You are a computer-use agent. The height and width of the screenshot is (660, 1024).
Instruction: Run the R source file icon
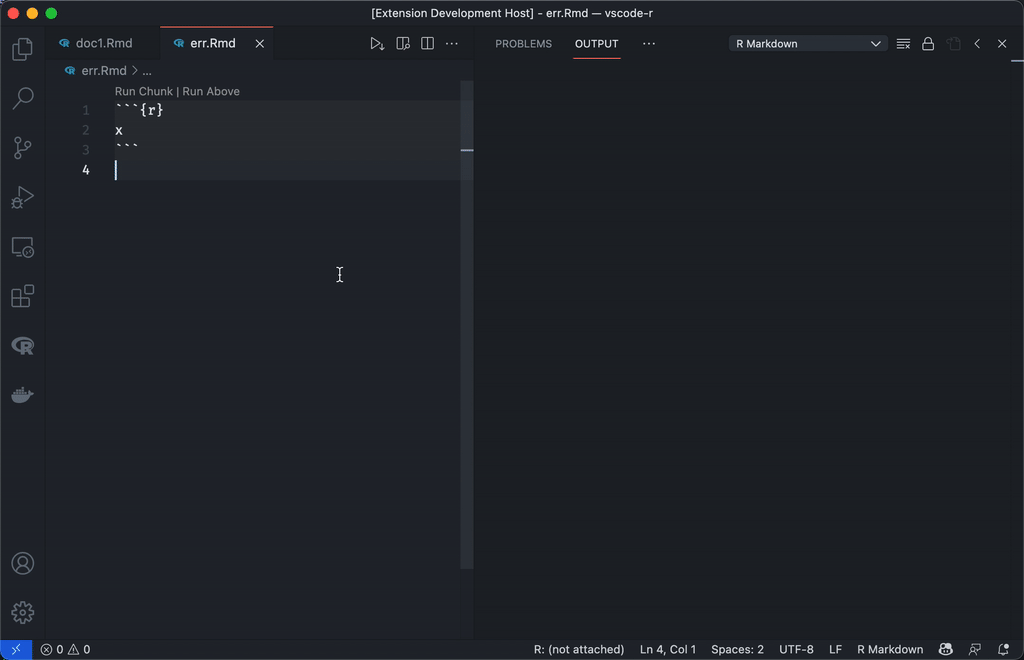377,44
